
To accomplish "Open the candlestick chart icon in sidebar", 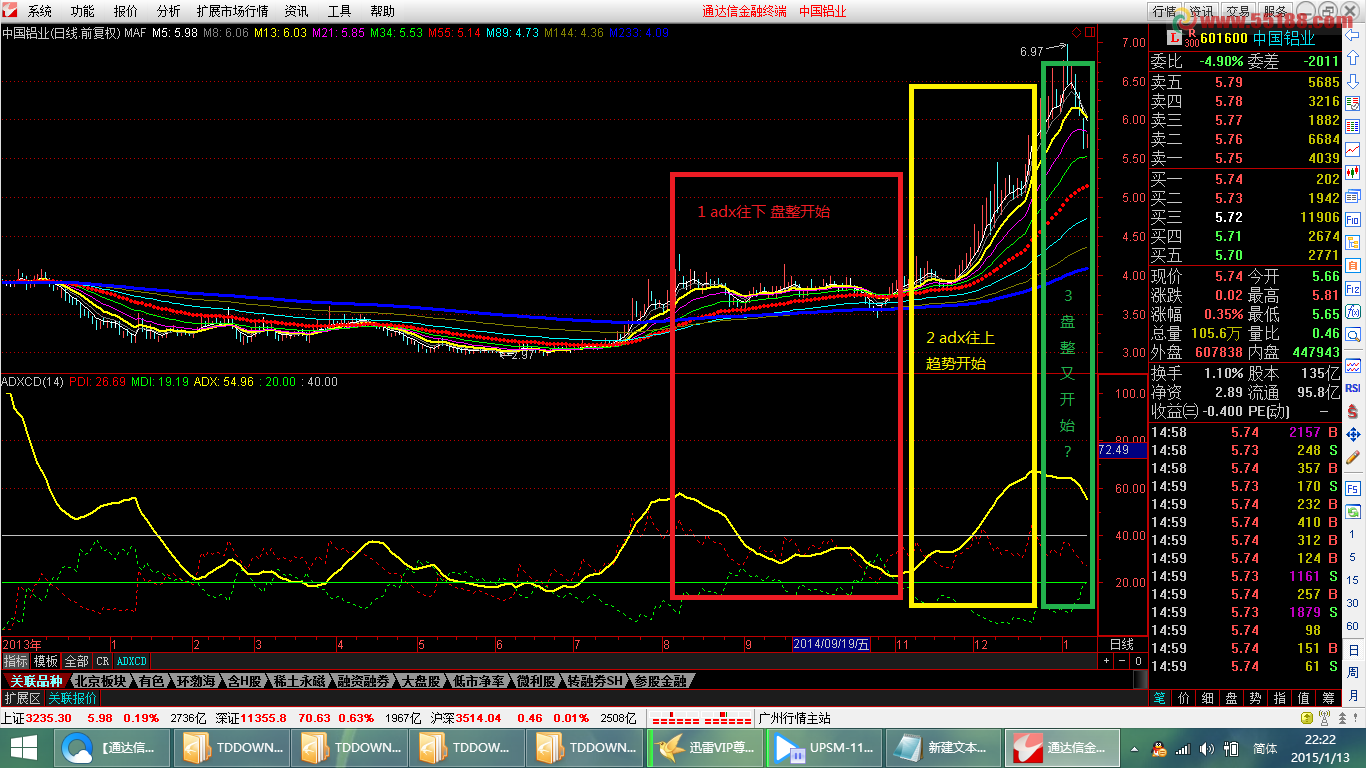I will [1352, 171].
